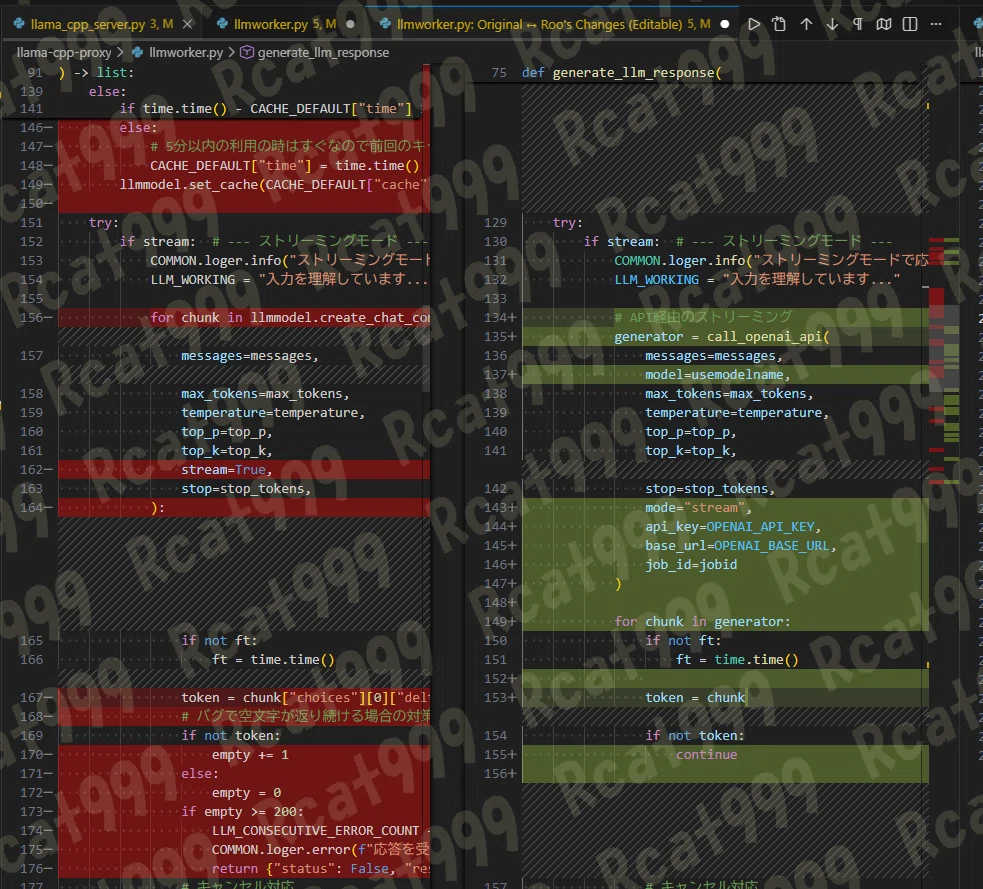
Task: Click 'CACHE_DEFAULT["time"] = time.time()' removed line
Action: pyautogui.click(x=285, y=166)
